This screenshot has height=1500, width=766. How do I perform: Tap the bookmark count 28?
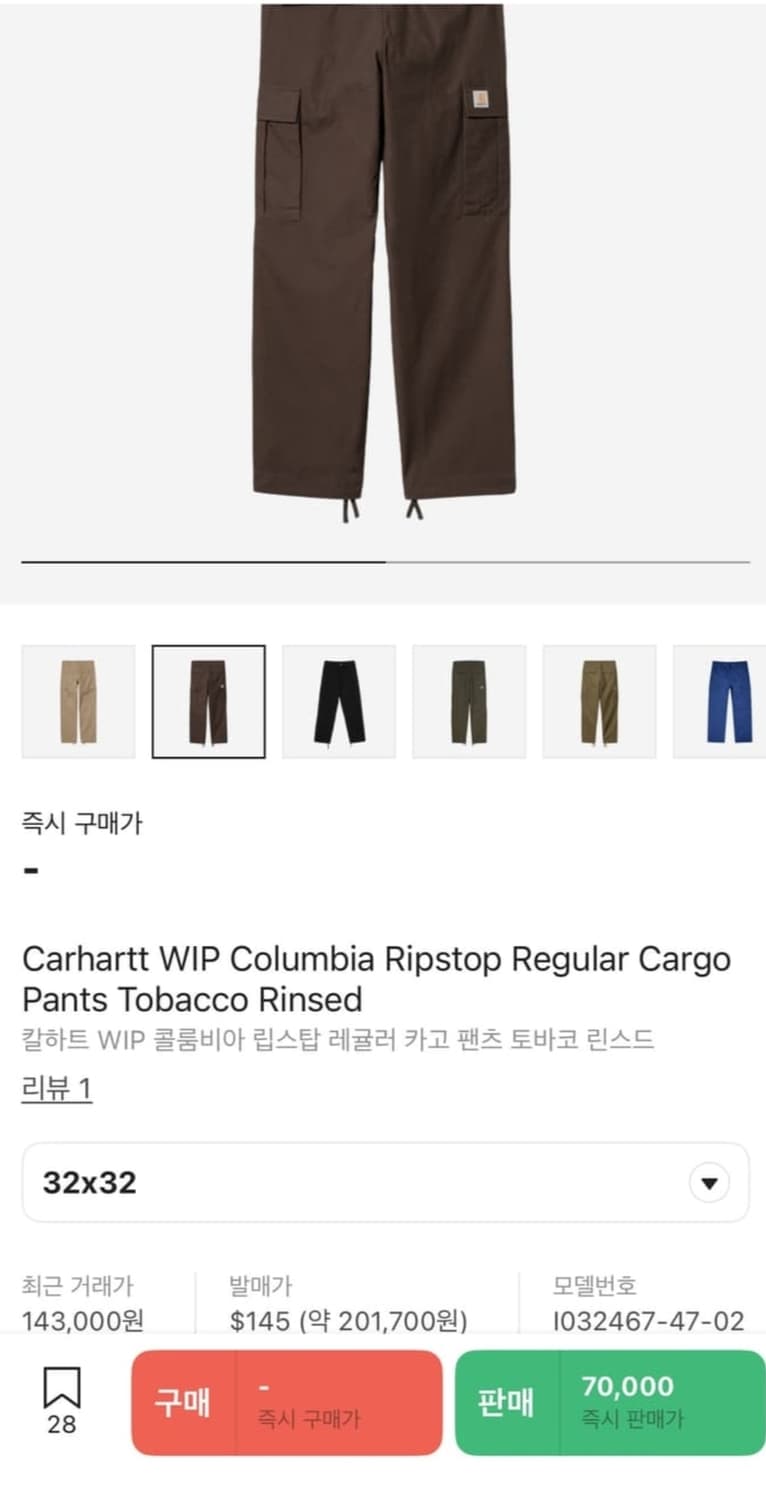pos(61,1425)
